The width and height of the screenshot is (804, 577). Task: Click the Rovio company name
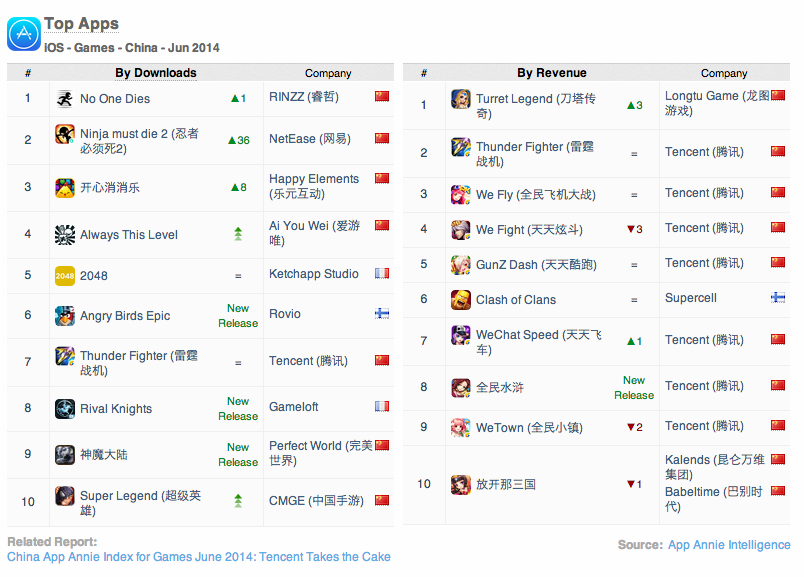pyautogui.click(x=285, y=314)
